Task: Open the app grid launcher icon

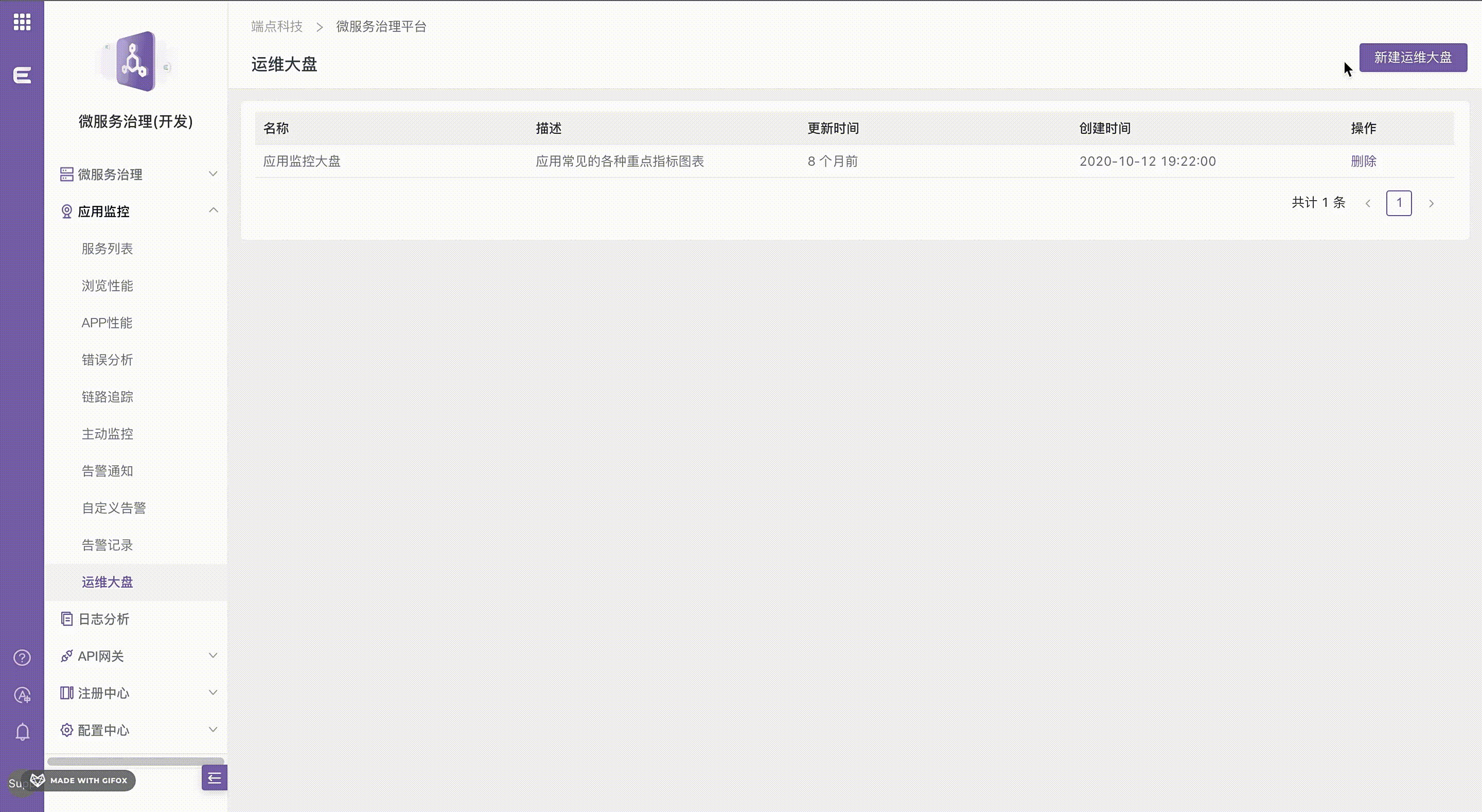Action: pos(22,22)
